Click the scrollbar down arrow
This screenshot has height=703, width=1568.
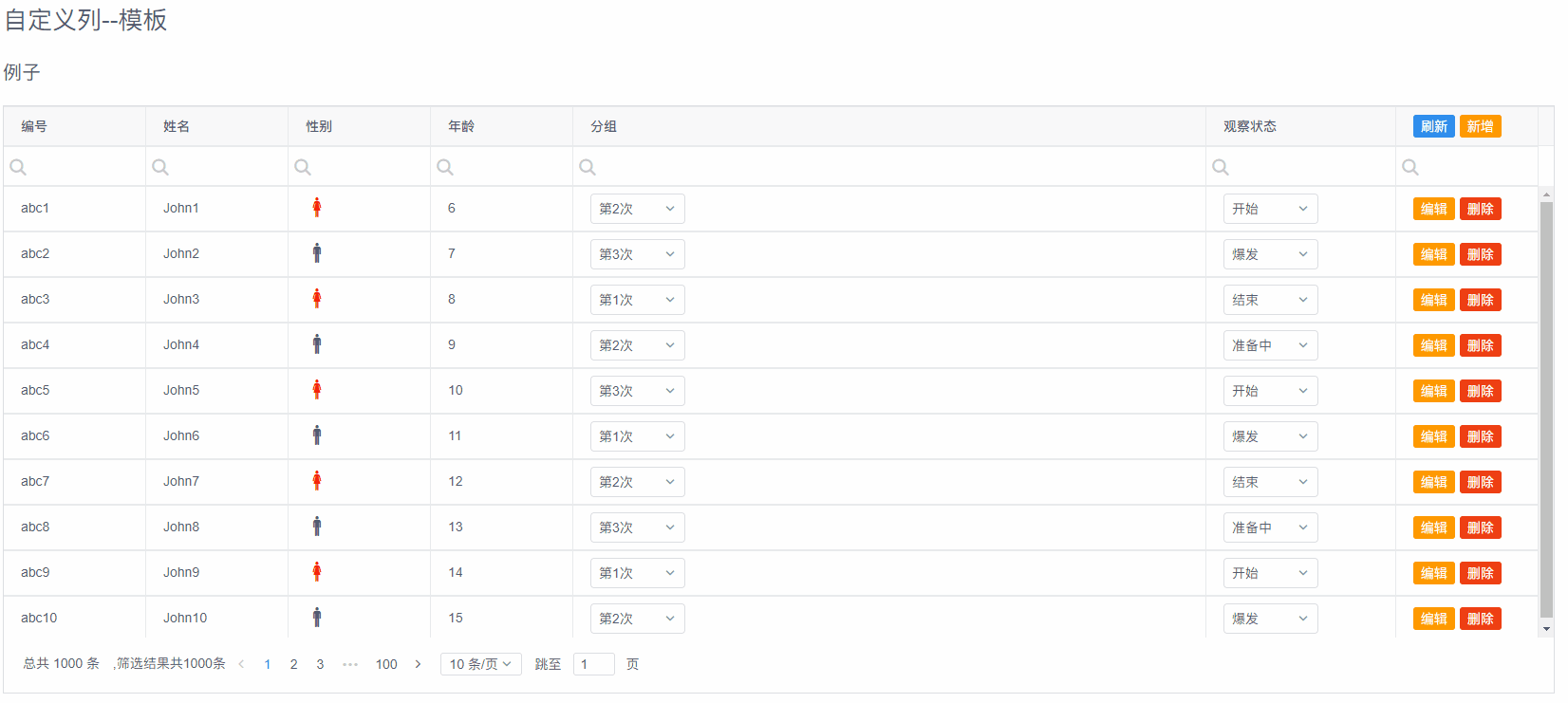click(1546, 628)
